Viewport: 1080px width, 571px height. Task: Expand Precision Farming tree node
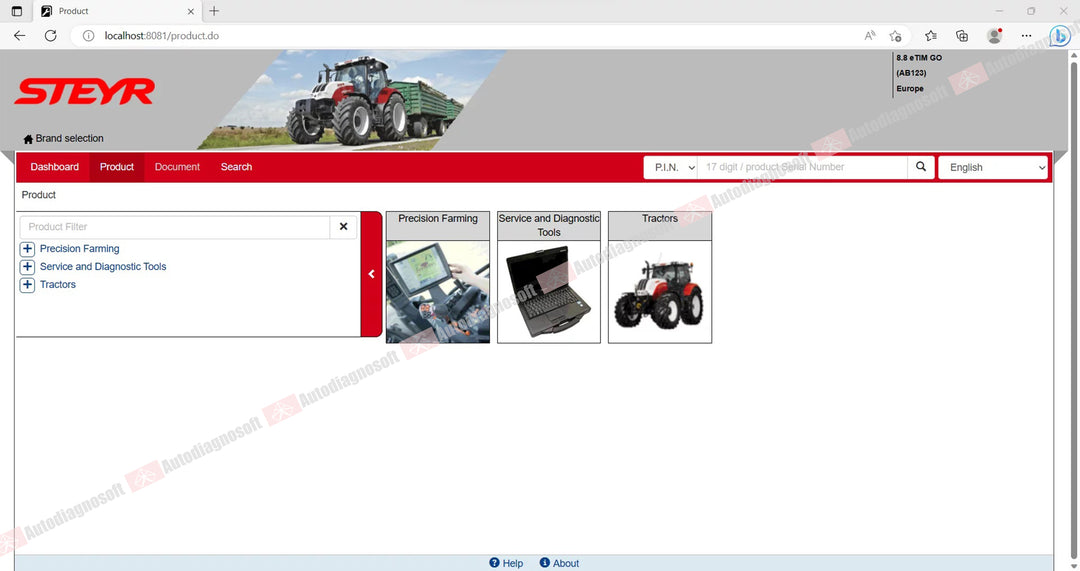point(28,249)
